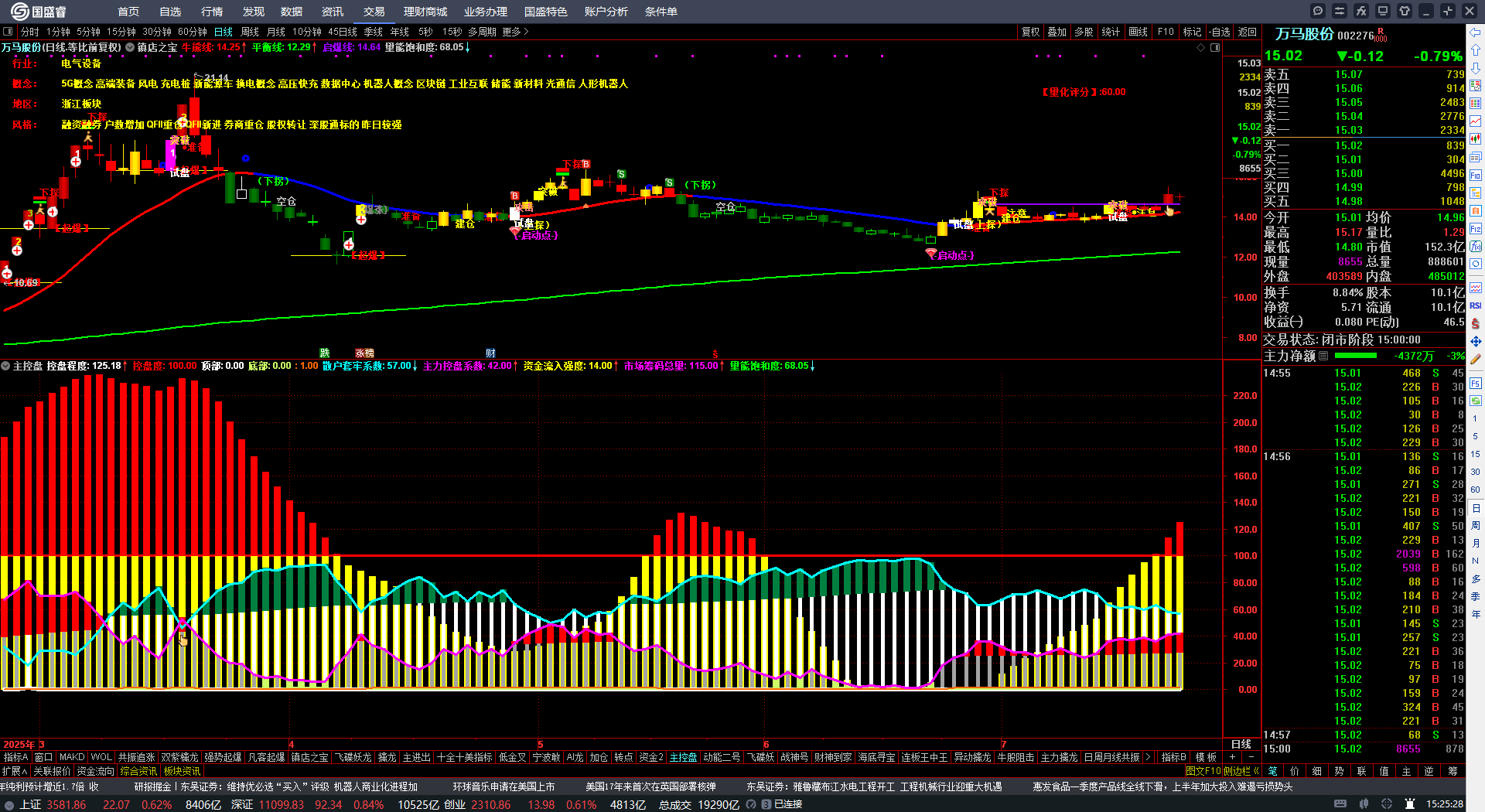Click the 万马股份 002276 stock title
This screenshot has width=1485, height=812.
tap(1324, 35)
